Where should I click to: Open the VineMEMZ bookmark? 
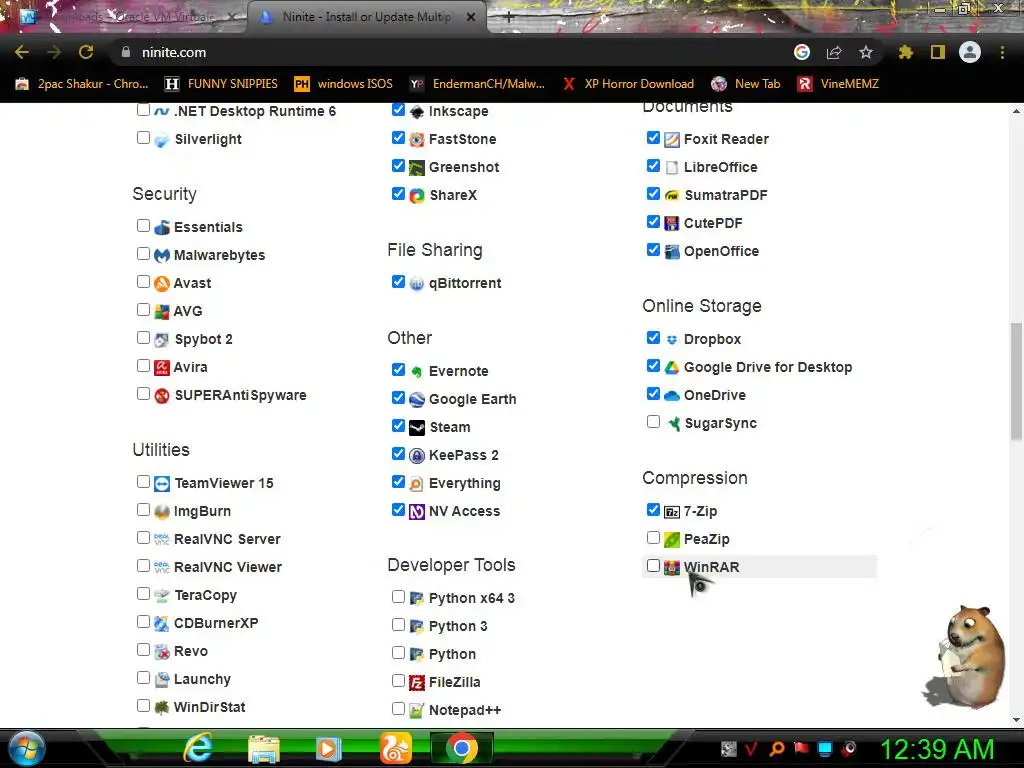[839, 84]
